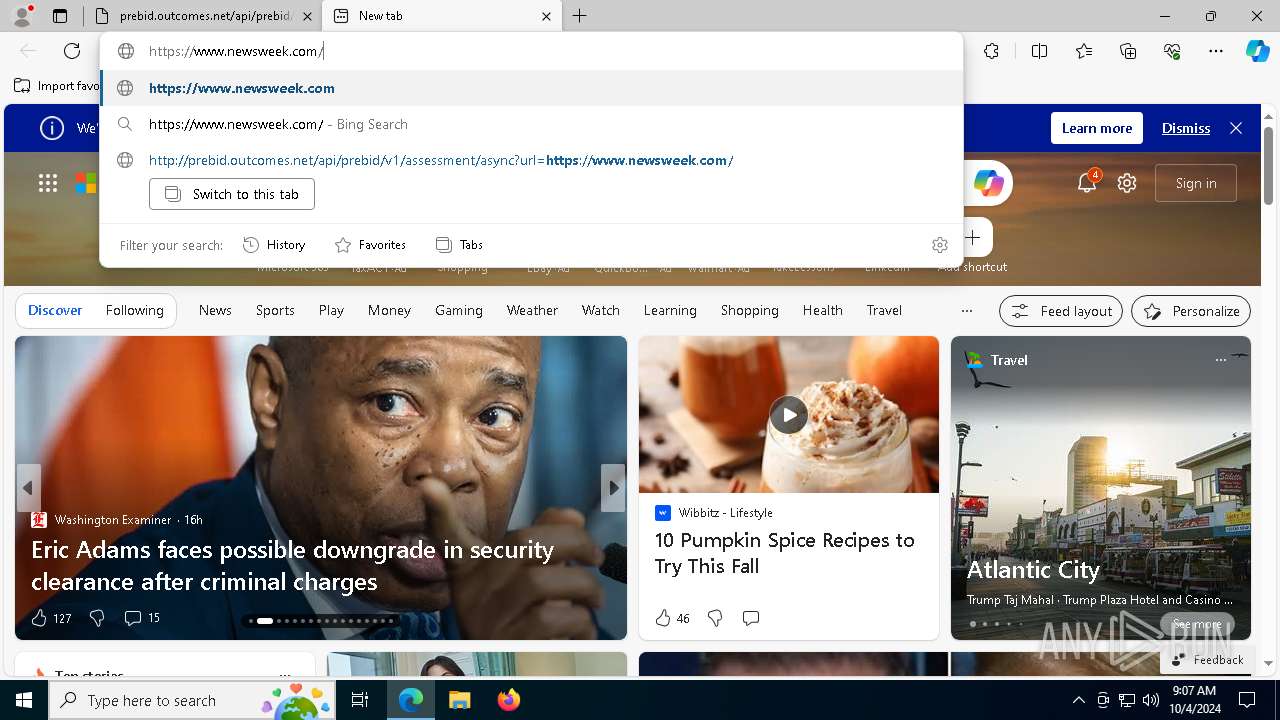Screen dimensions: 1280x720
Task: Play the Pumpkin Spice video
Action: [788, 414]
